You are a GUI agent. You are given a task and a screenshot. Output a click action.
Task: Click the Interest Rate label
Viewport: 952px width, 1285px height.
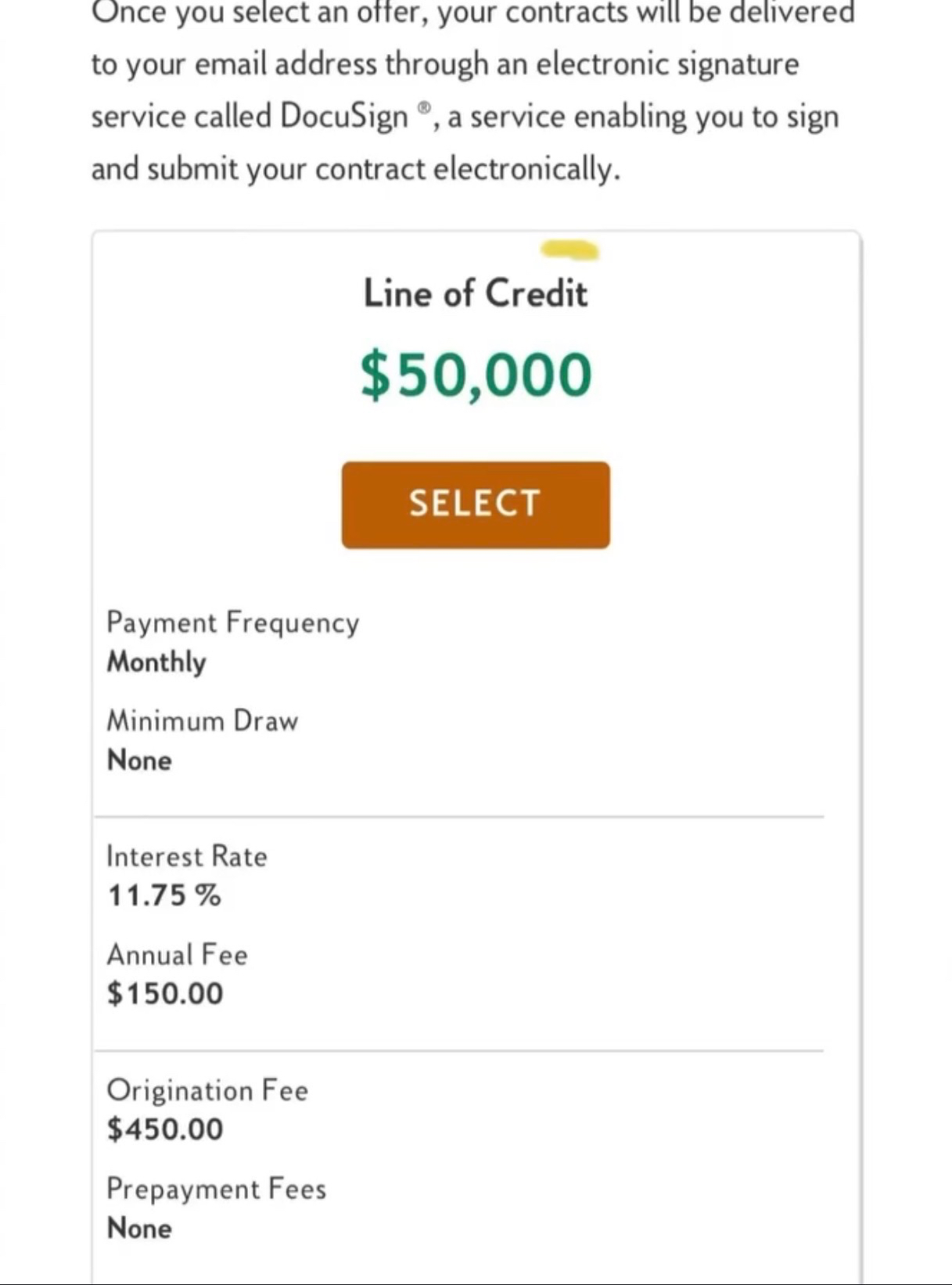click(186, 856)
